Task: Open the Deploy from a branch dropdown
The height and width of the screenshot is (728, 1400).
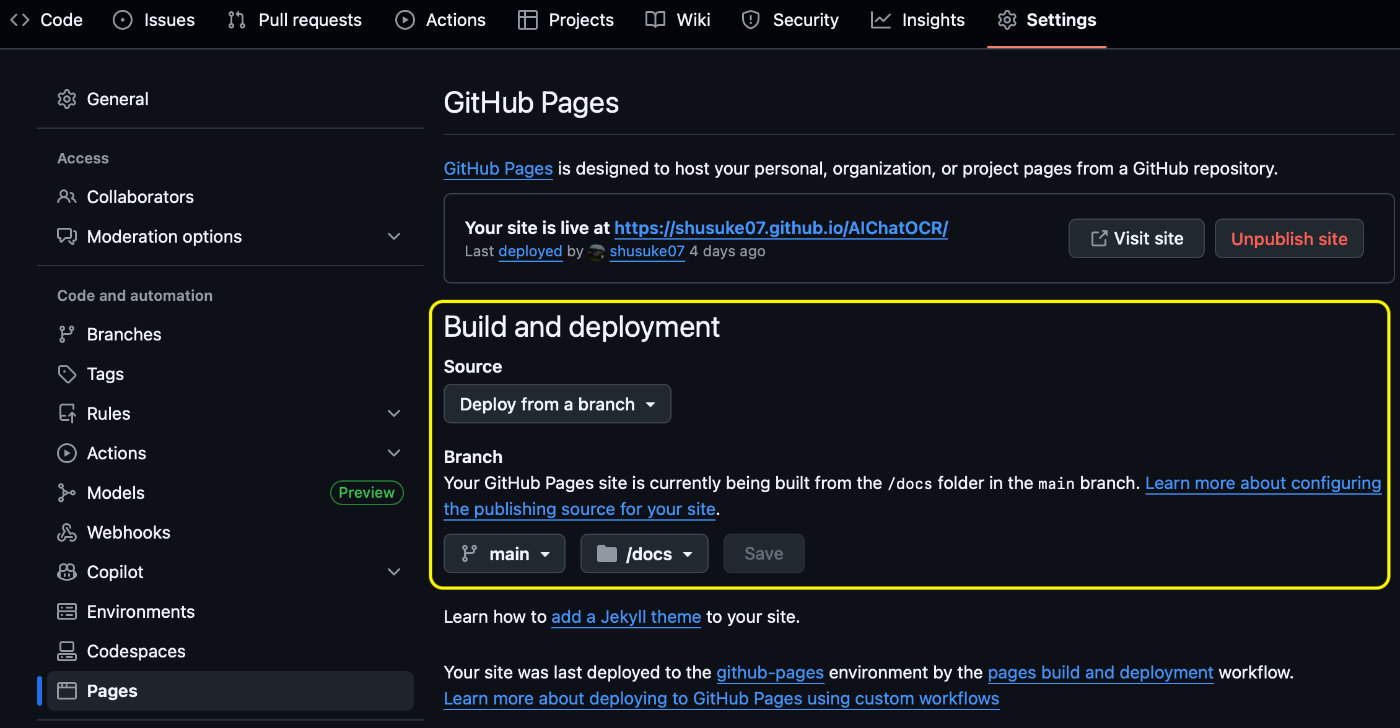Action: click(x=557, y=404)
